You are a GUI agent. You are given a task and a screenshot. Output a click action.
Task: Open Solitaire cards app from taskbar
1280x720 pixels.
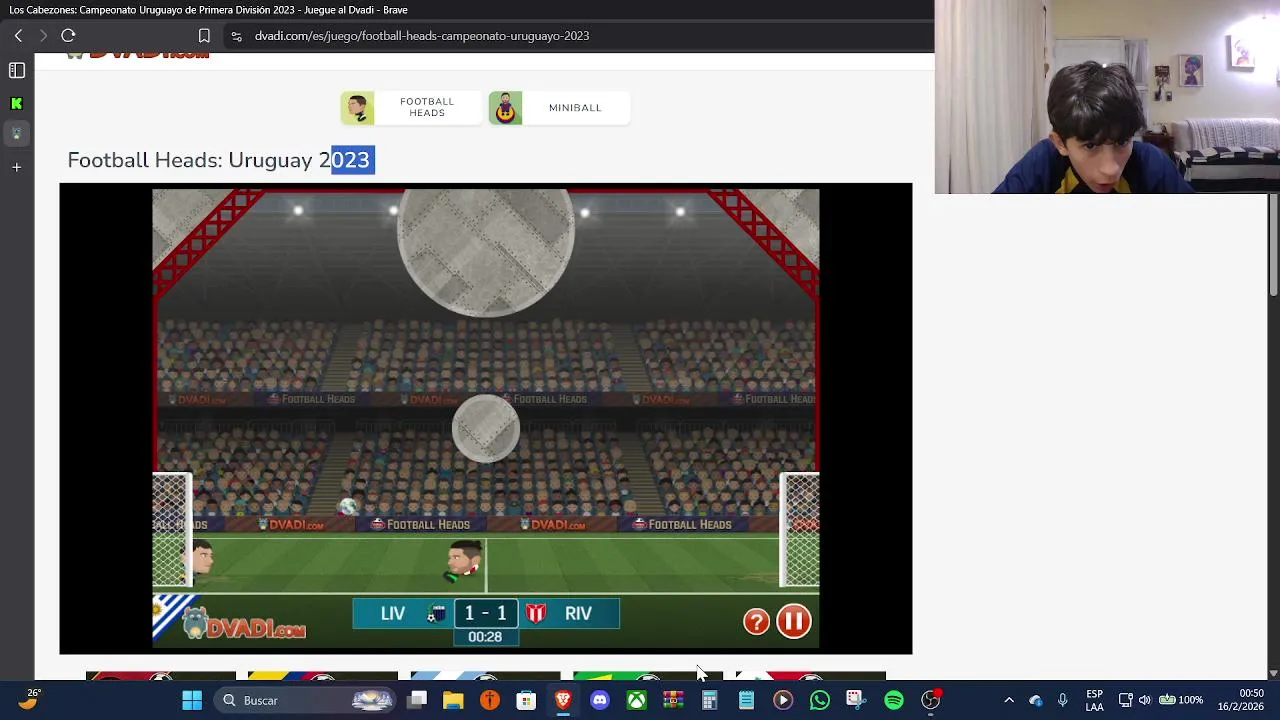[x=855, y=700]
